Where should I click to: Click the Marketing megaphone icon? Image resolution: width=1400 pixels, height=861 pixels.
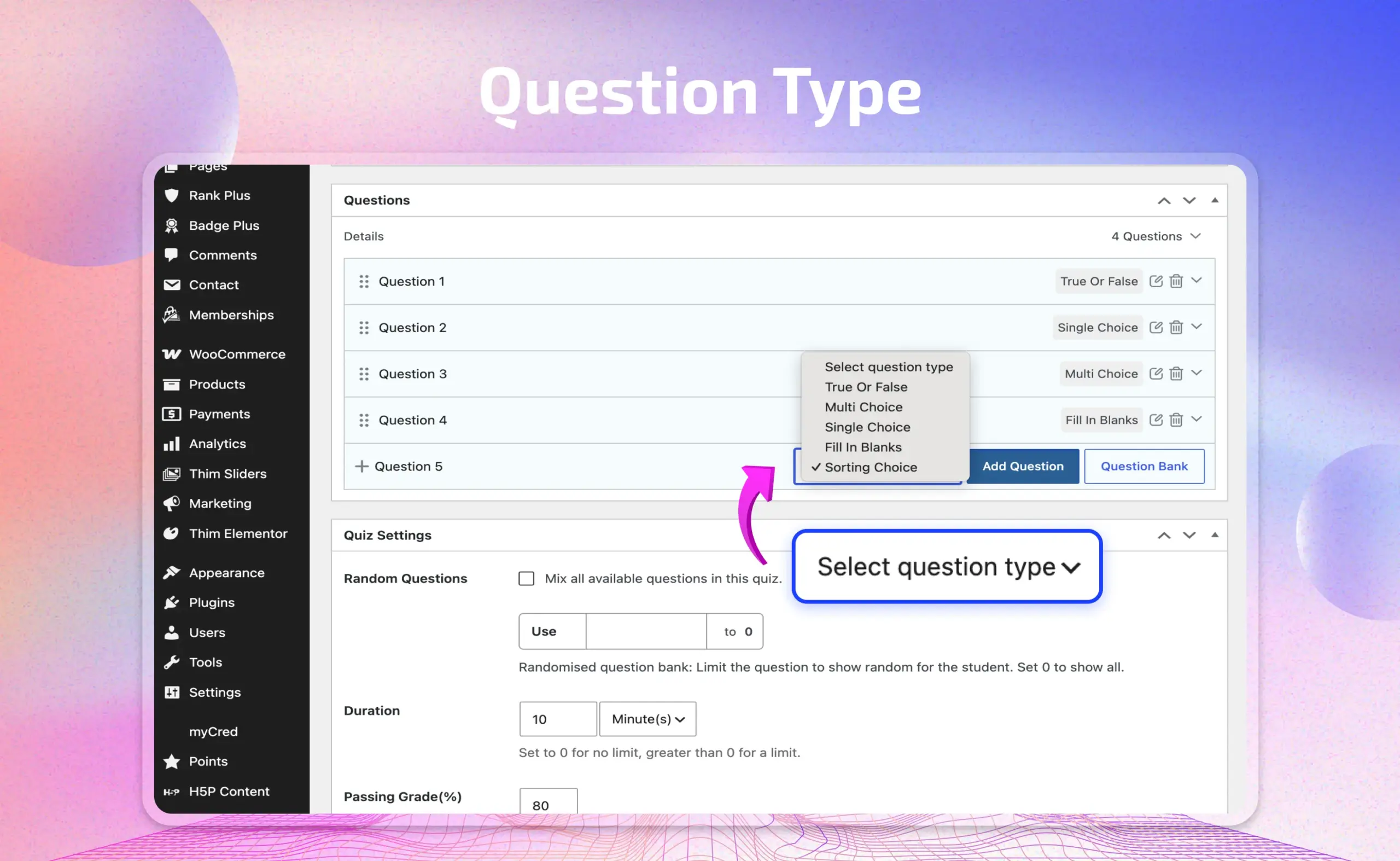pyautogui.click(x=171, y=503)
